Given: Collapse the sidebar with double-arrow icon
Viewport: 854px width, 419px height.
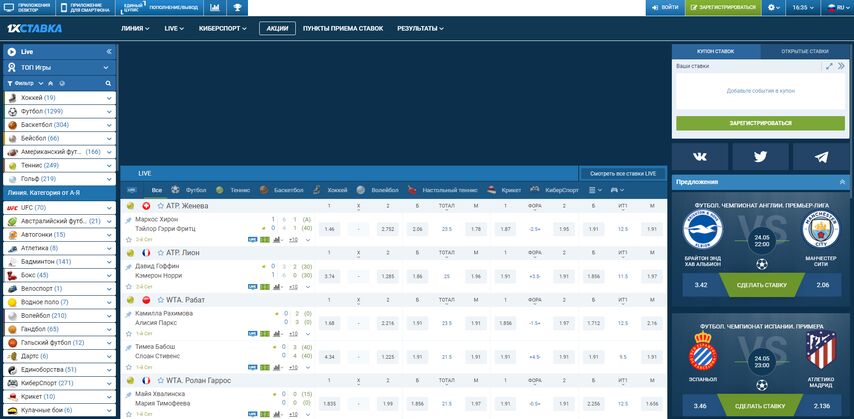Looking at the screenshot, I should tap(108, 52).
